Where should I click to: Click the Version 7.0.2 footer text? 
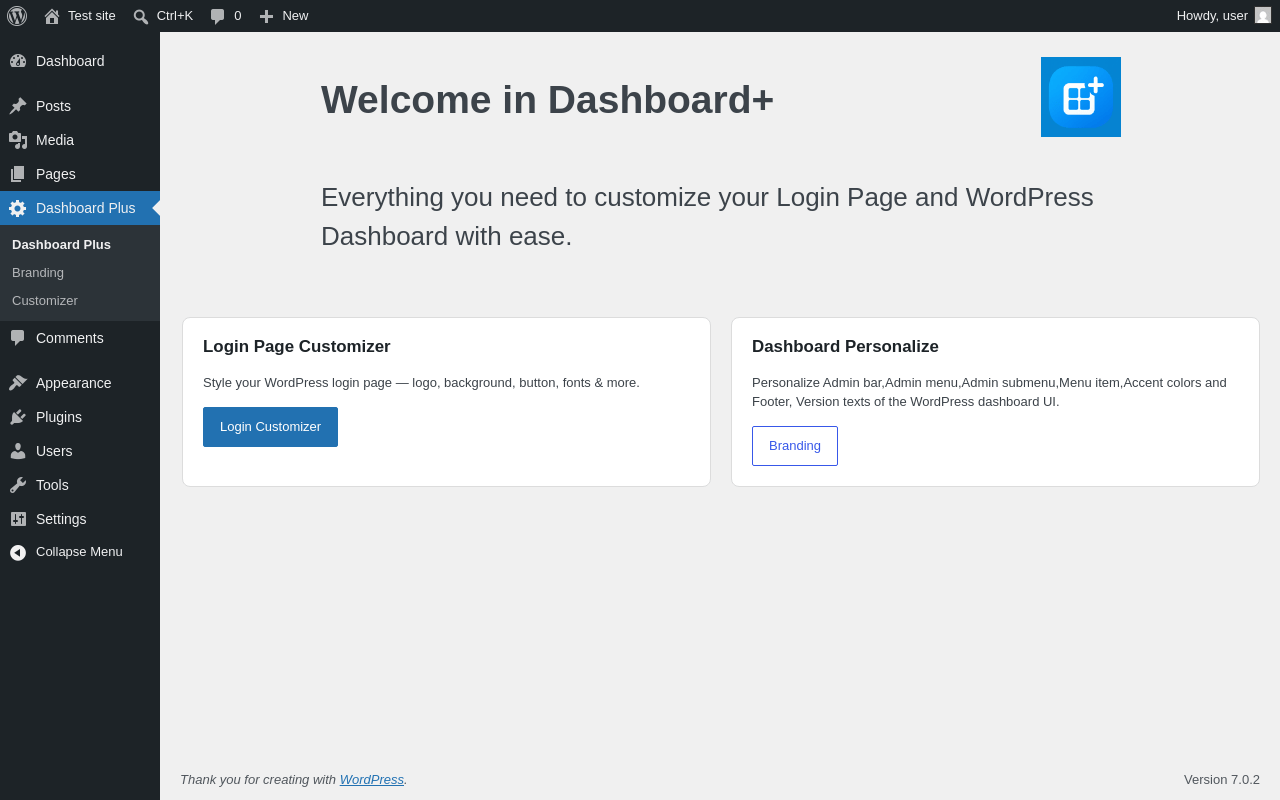pos(1222,780)
